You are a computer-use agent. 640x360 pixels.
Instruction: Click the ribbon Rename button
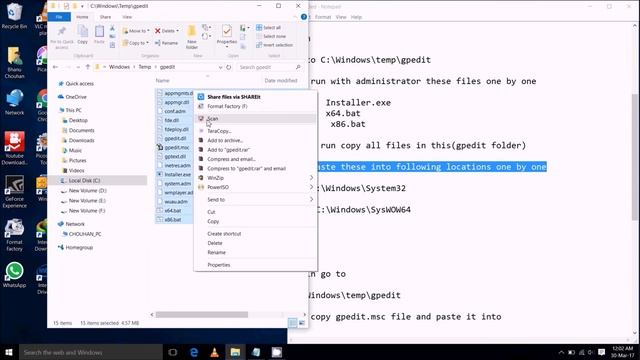pos(167,43)
